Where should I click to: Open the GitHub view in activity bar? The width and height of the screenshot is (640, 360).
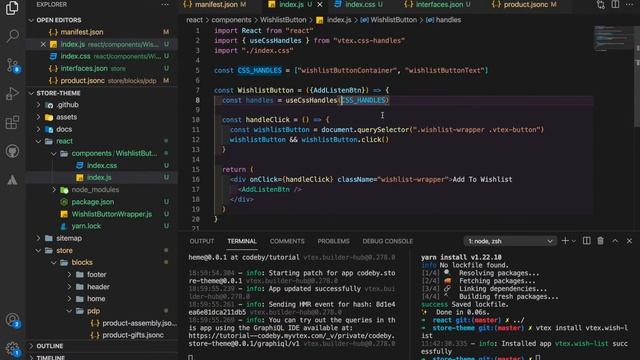point(12,151)
